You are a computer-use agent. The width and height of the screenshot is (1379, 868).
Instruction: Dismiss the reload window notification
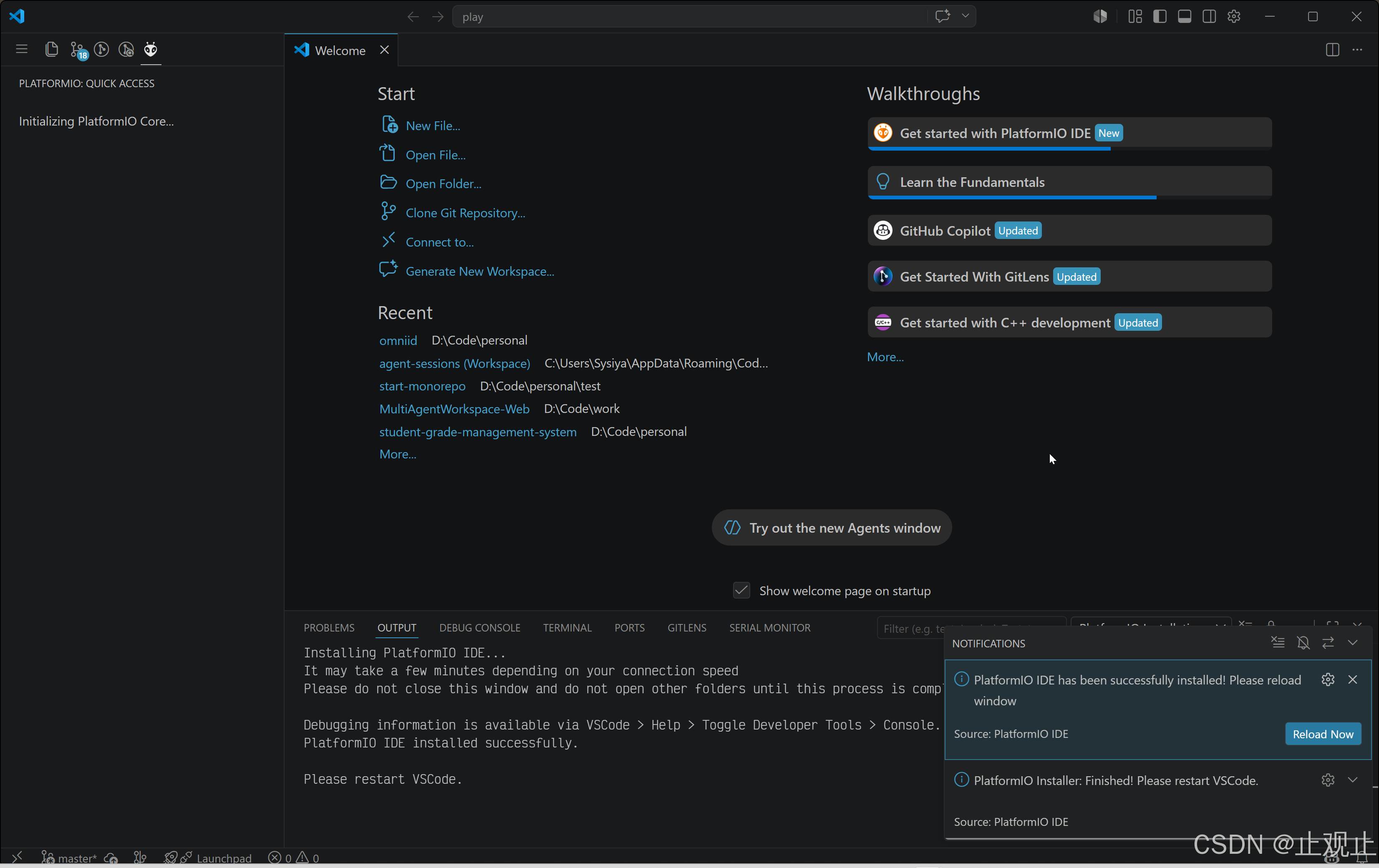(x=1353, y=679)
